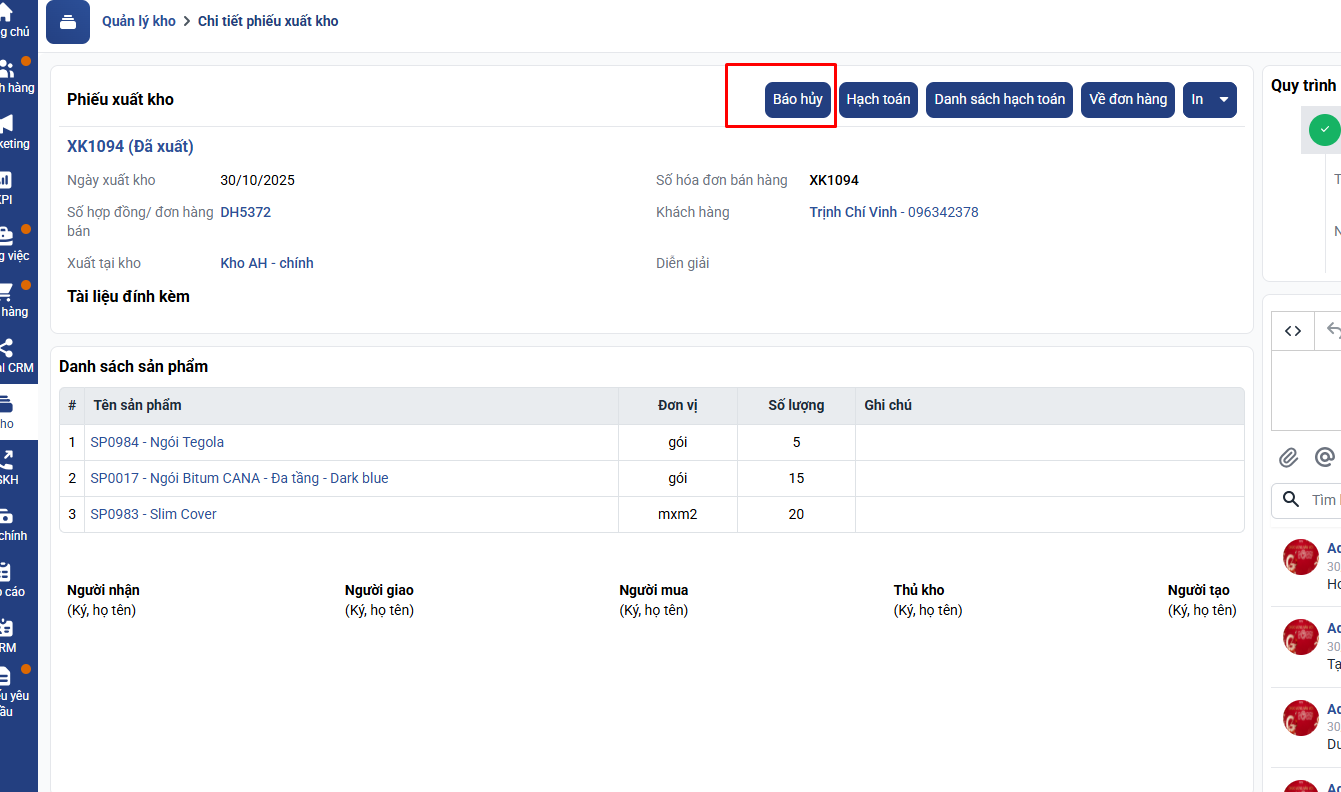Click the @ mention icon
The height and width of the screenshot is (792, 1341).
[1325, 458]
